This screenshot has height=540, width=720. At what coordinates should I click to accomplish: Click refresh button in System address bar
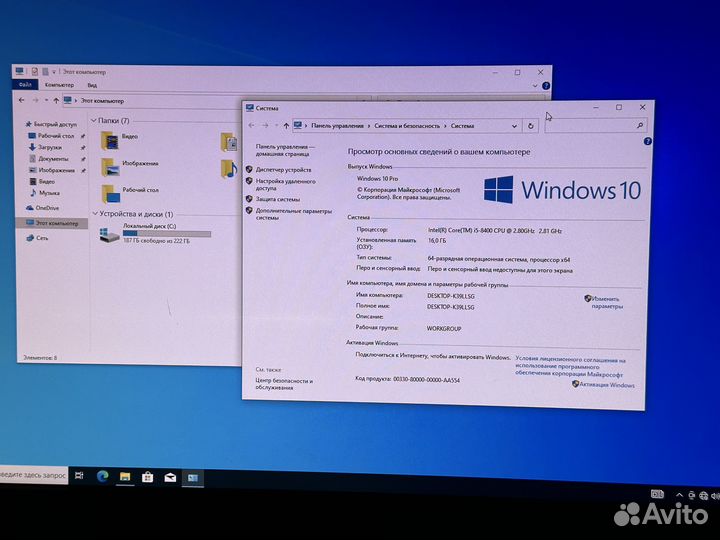point(530,126)
